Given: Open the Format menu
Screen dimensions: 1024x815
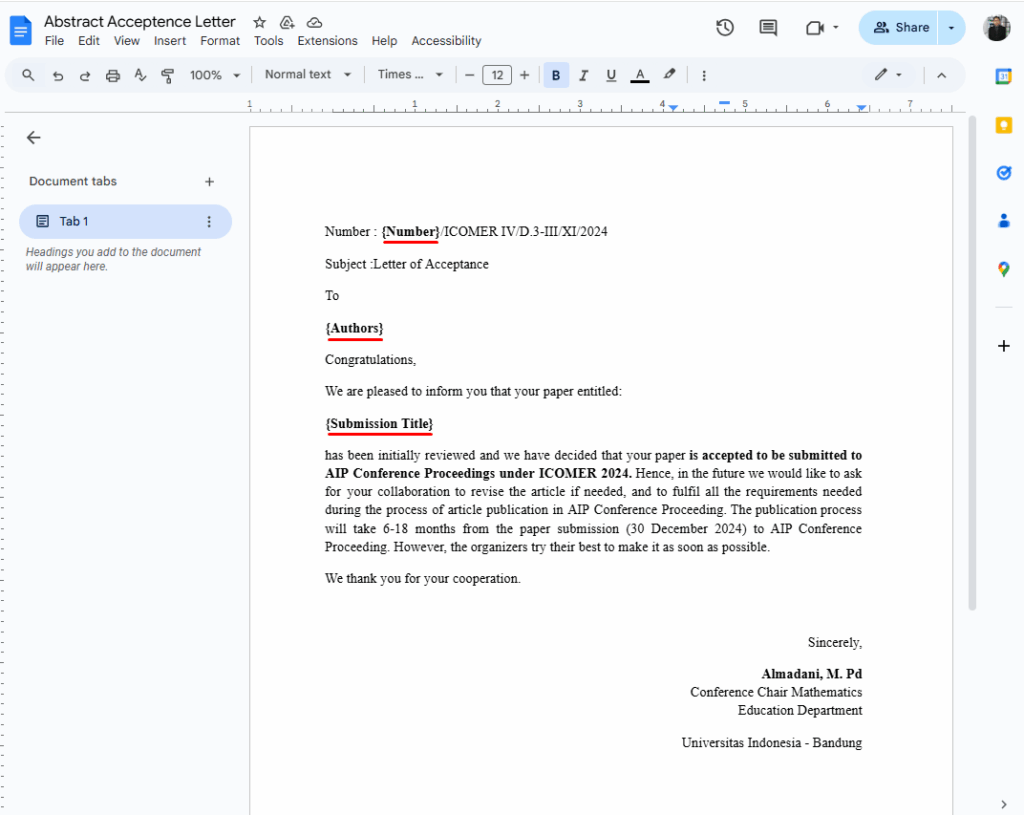Looking at the screenshot, I should point(219,40).
